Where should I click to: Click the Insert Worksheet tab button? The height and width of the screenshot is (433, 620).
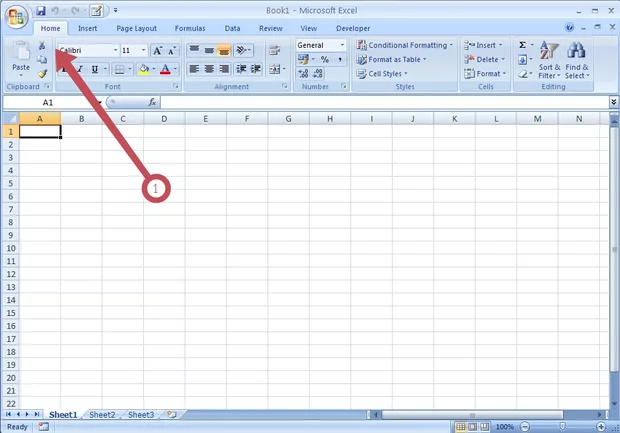[172, 414]
